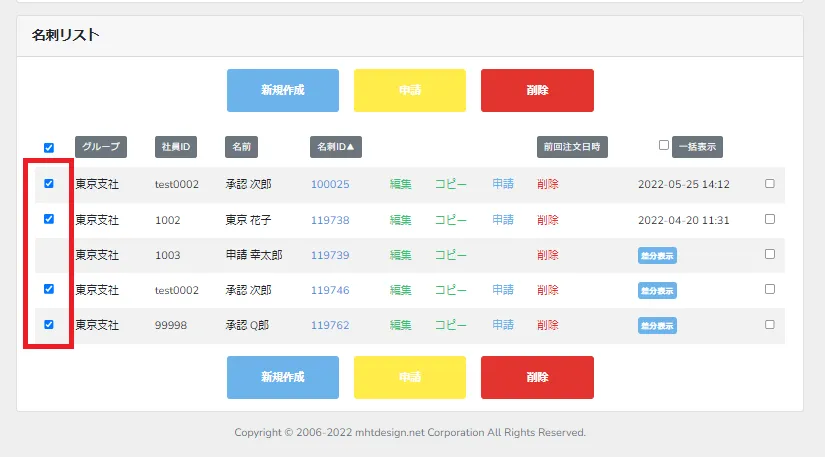Viewport: 825px width, 457px height.
Task: Click 編集 for 東京 花子
Action: pos(400,220)
